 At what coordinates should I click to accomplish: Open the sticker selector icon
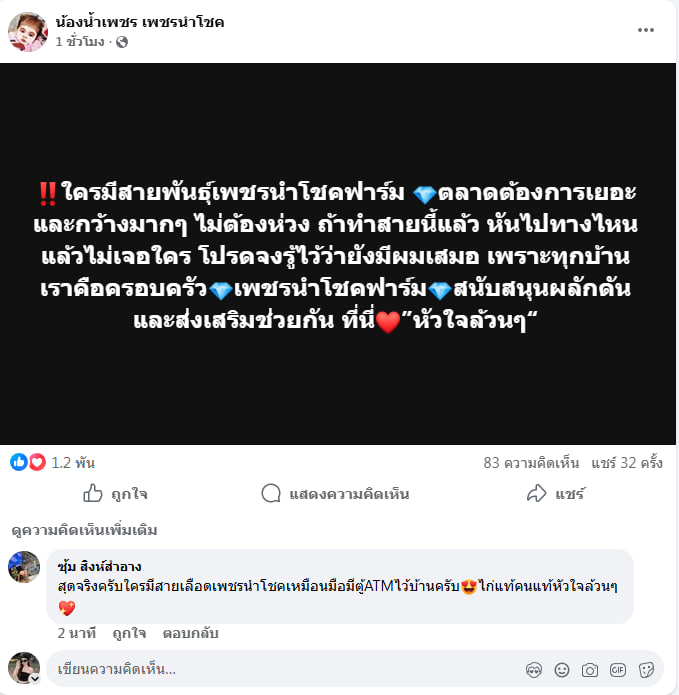pyautogui.click(x=646, y=670)
